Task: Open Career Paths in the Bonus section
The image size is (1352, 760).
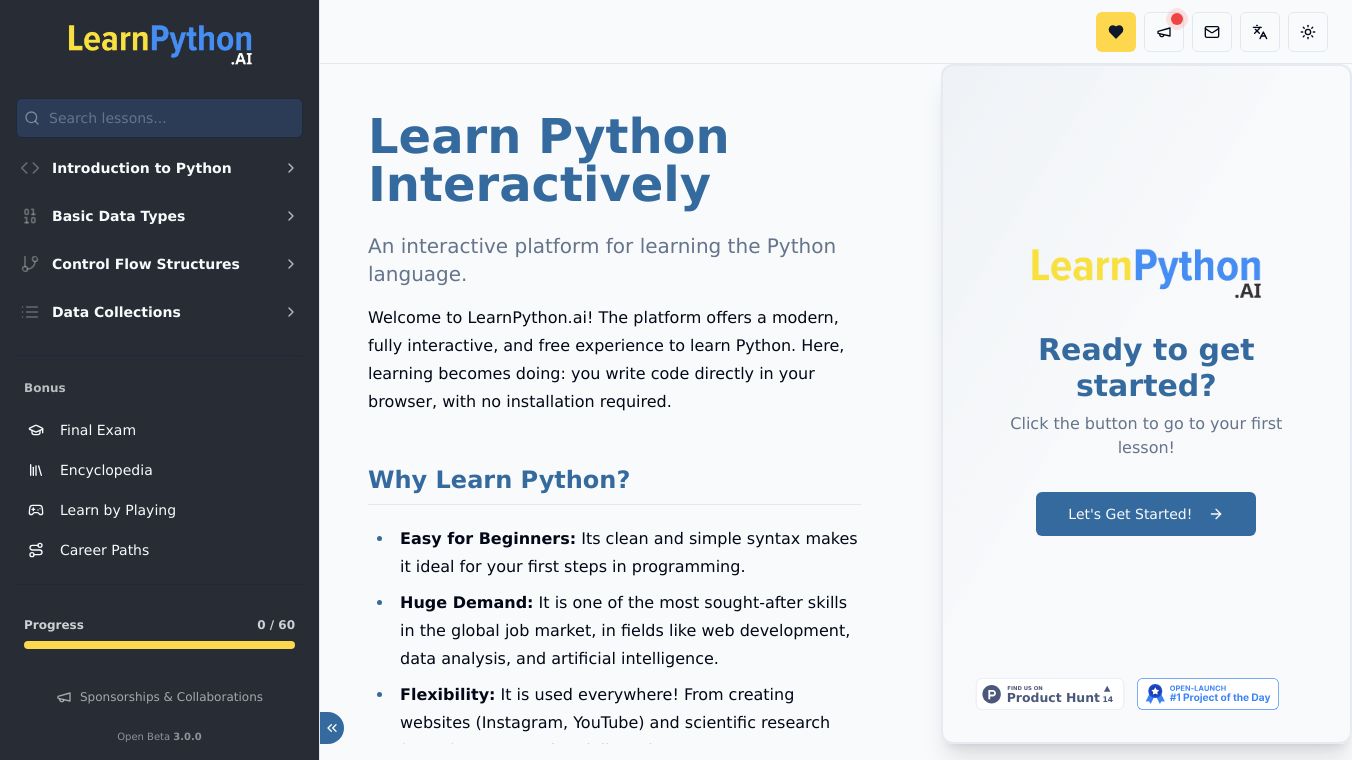Action: [x=160, y=550]
